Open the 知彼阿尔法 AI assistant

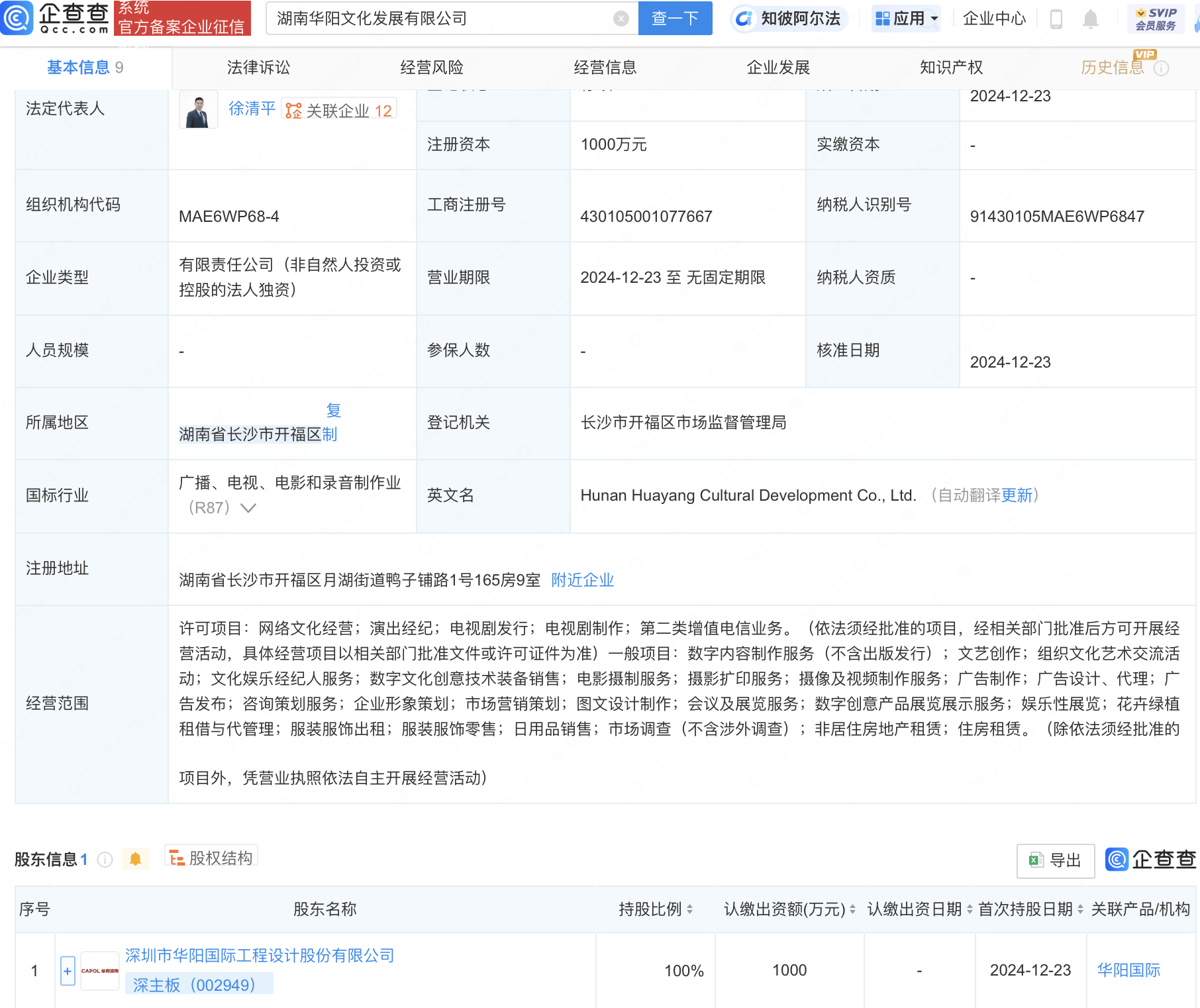coord(789,19)
